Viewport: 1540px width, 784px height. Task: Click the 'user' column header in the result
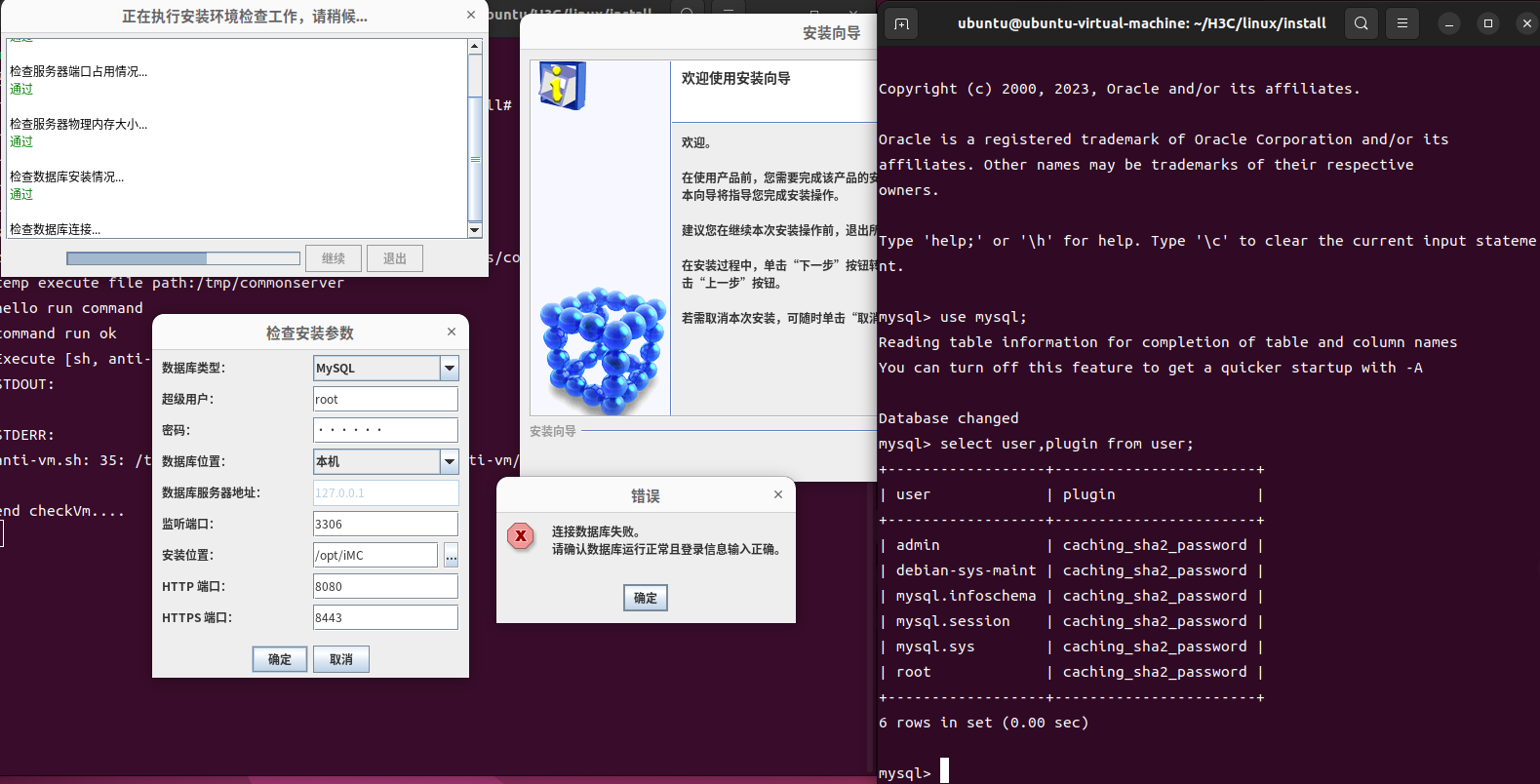pyautogui.click(x=914, y=494)
